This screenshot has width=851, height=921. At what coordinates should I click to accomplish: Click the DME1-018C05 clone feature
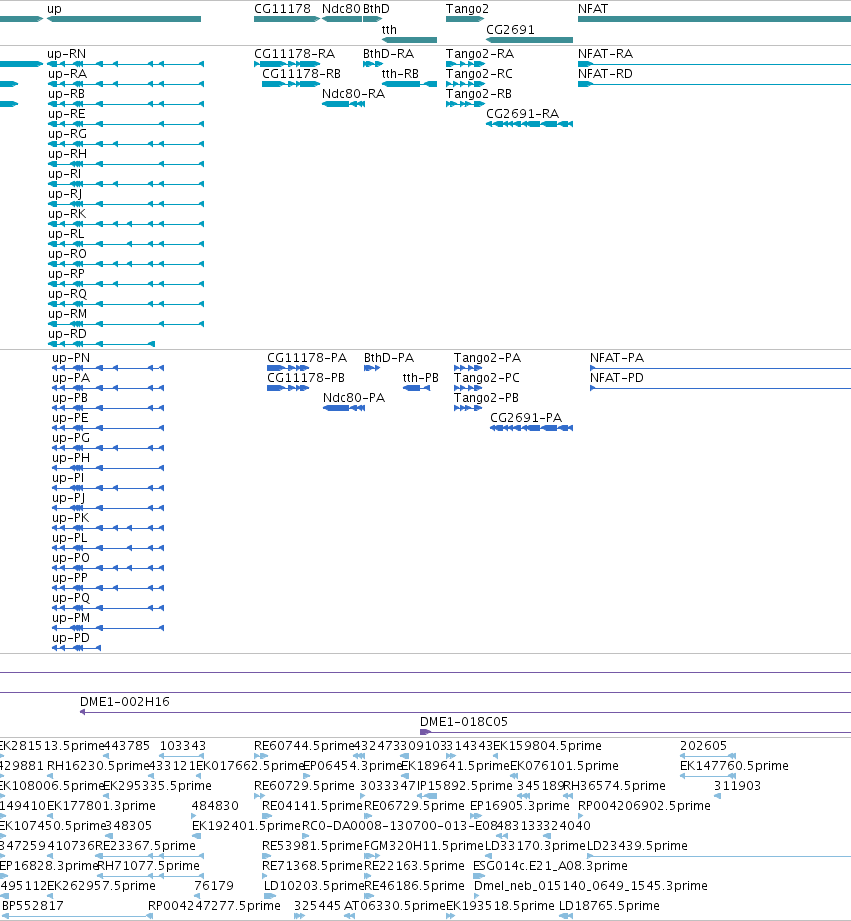point(635,732)
